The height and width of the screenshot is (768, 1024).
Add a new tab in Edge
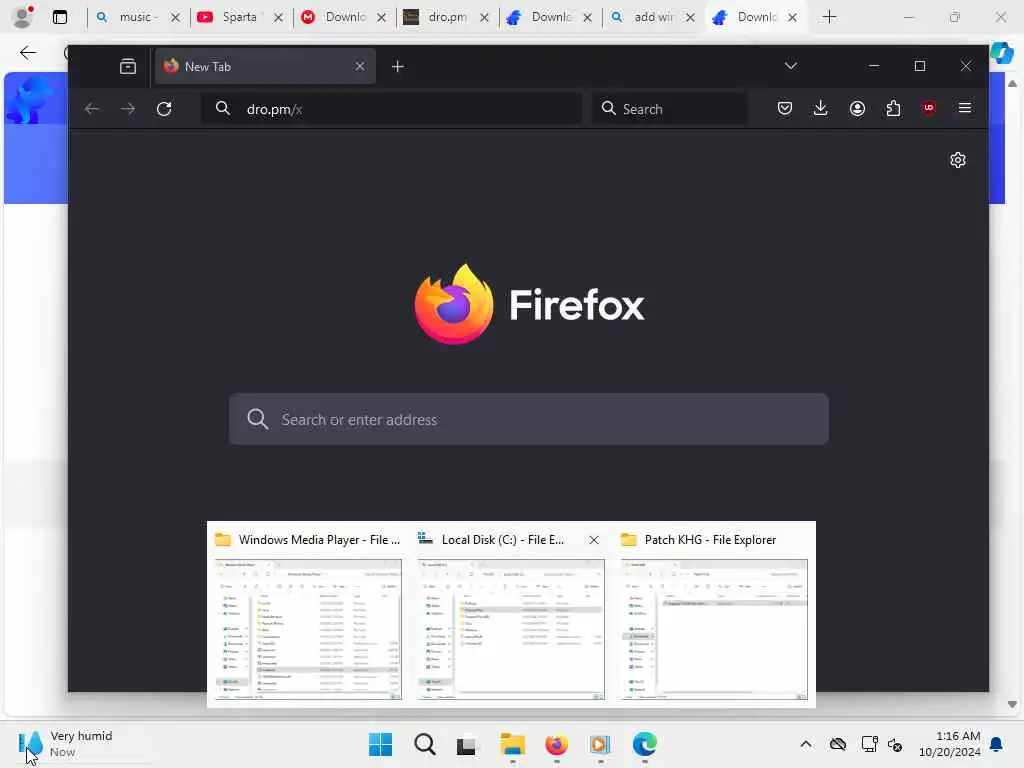point(829,17)
